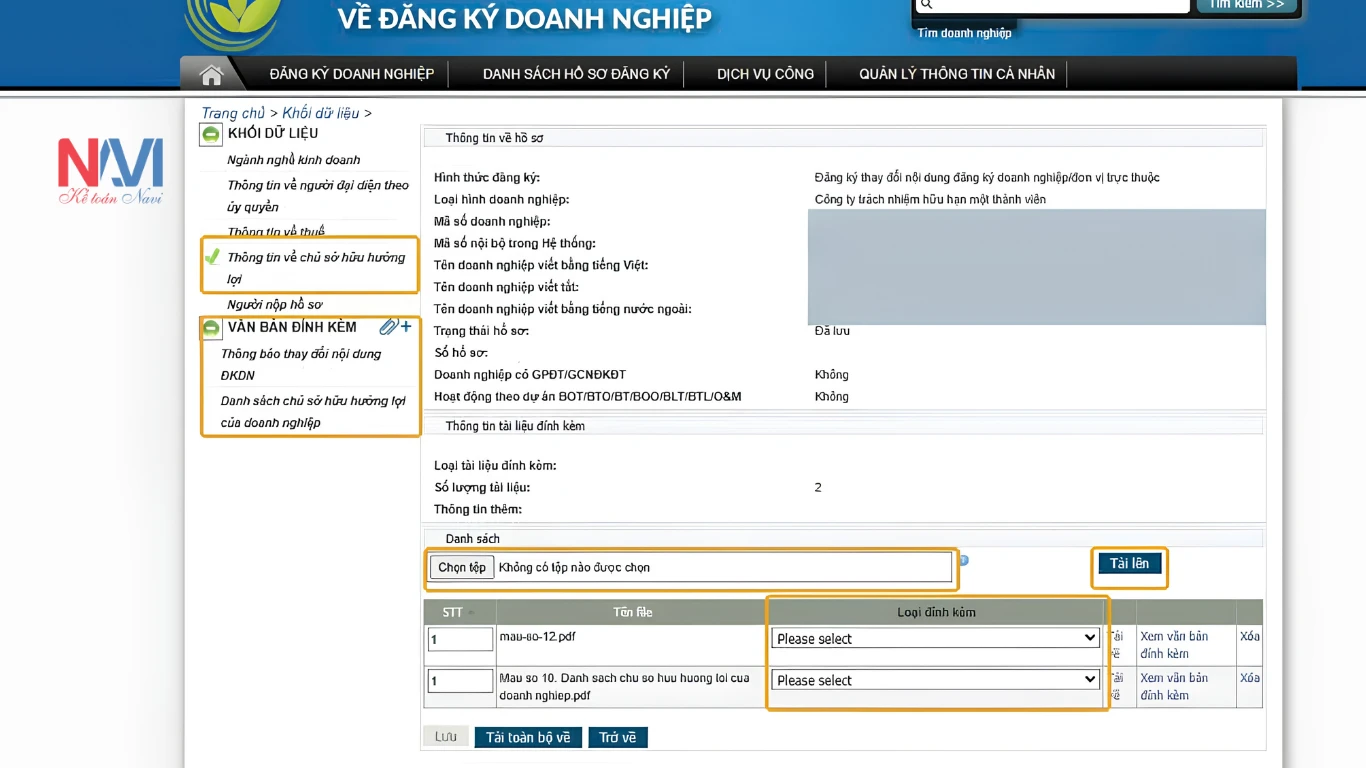Open QUẢN LÝ THÔNG TIN CÁ NHÂN menu

click(x=957, y=74)
